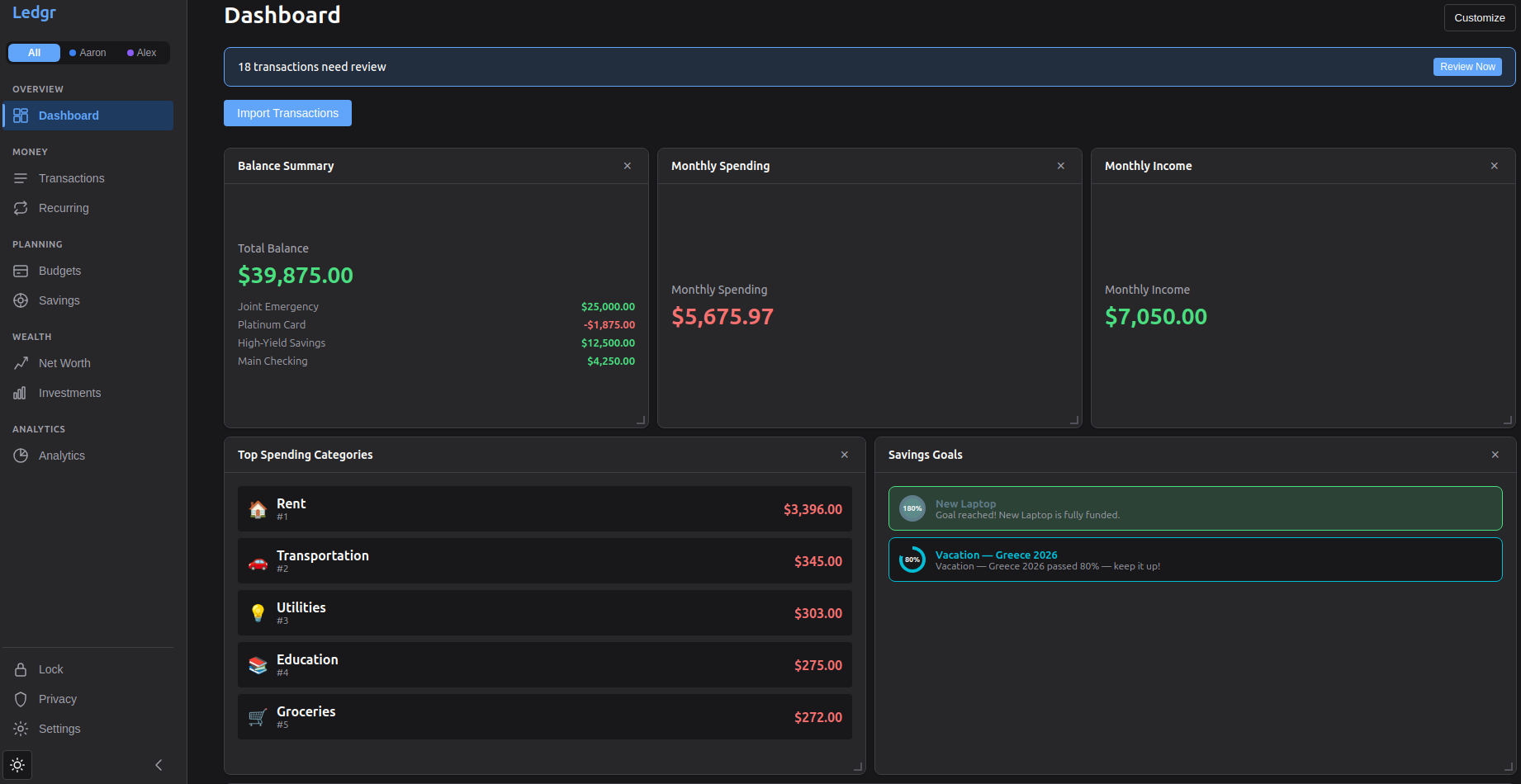
Task: Close the Monthly Spending widget
Action: [1060, 165]
